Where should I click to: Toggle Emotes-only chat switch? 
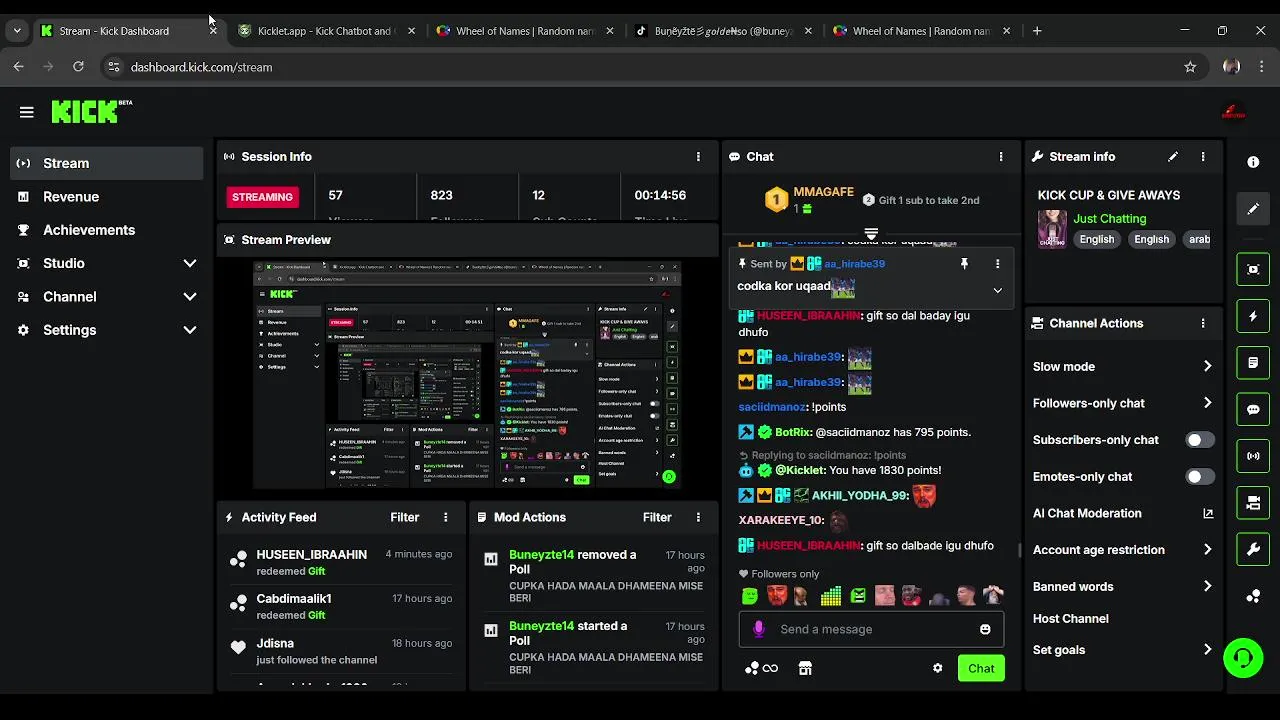(x=1200, y=477)
